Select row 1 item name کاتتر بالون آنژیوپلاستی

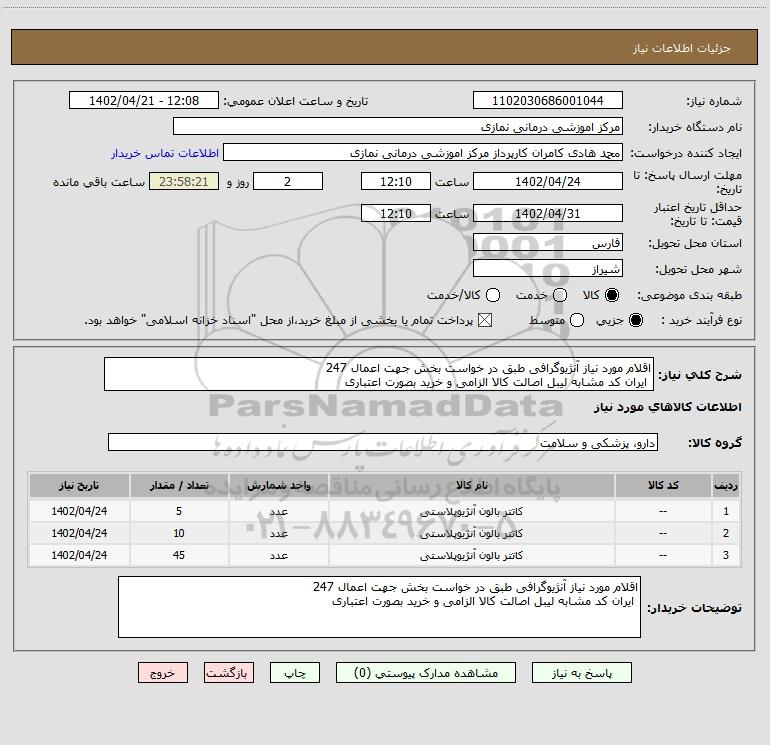tap(471, 511)
